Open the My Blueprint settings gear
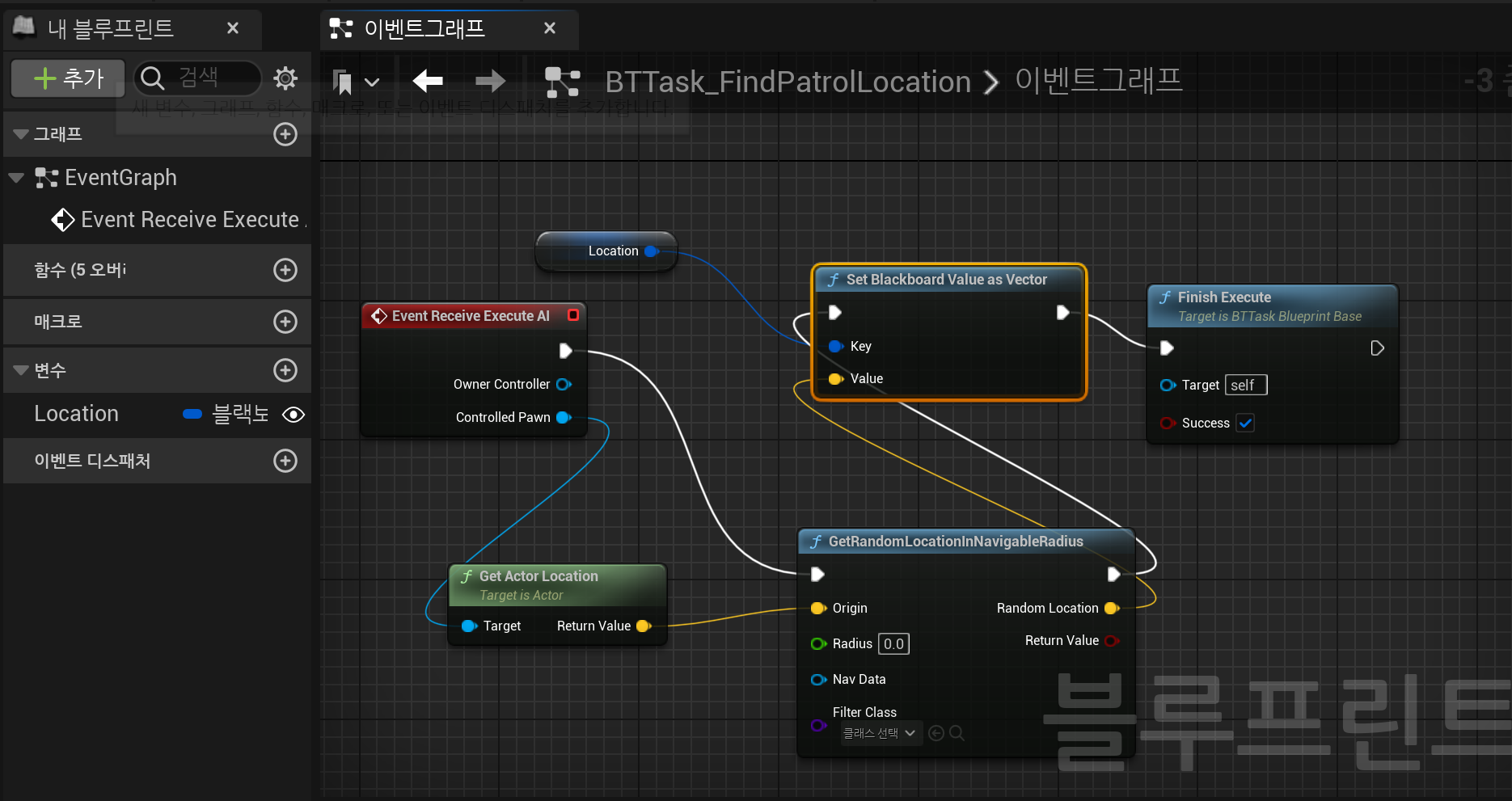The image size is (1512, 801). 285,78
